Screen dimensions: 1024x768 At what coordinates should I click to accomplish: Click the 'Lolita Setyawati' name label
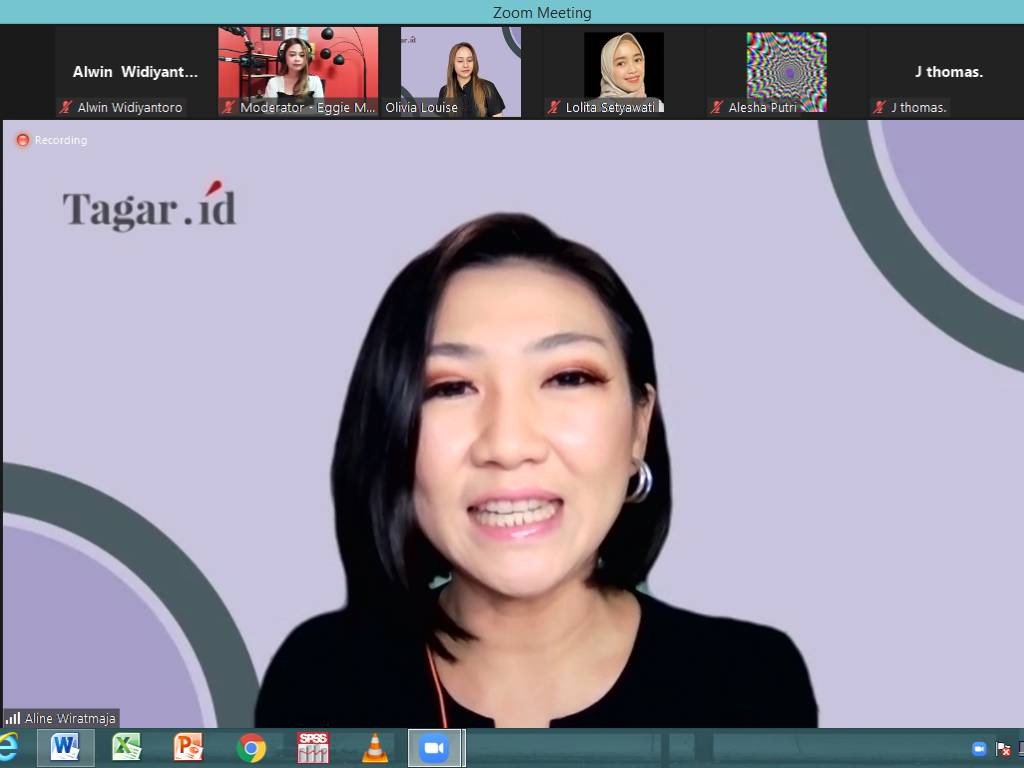pos(610,107)
